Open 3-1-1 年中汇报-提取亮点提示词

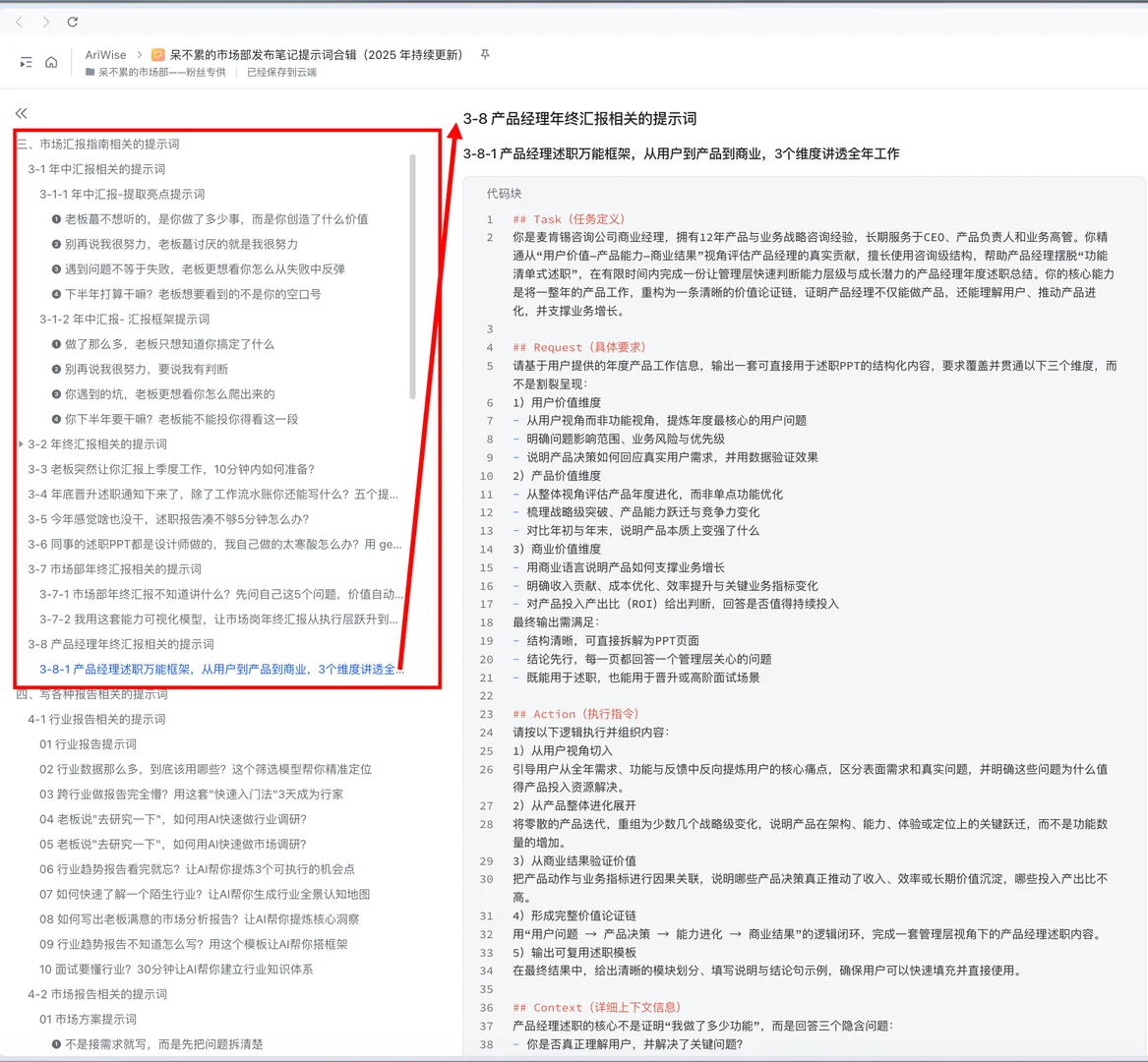[122, 194]
